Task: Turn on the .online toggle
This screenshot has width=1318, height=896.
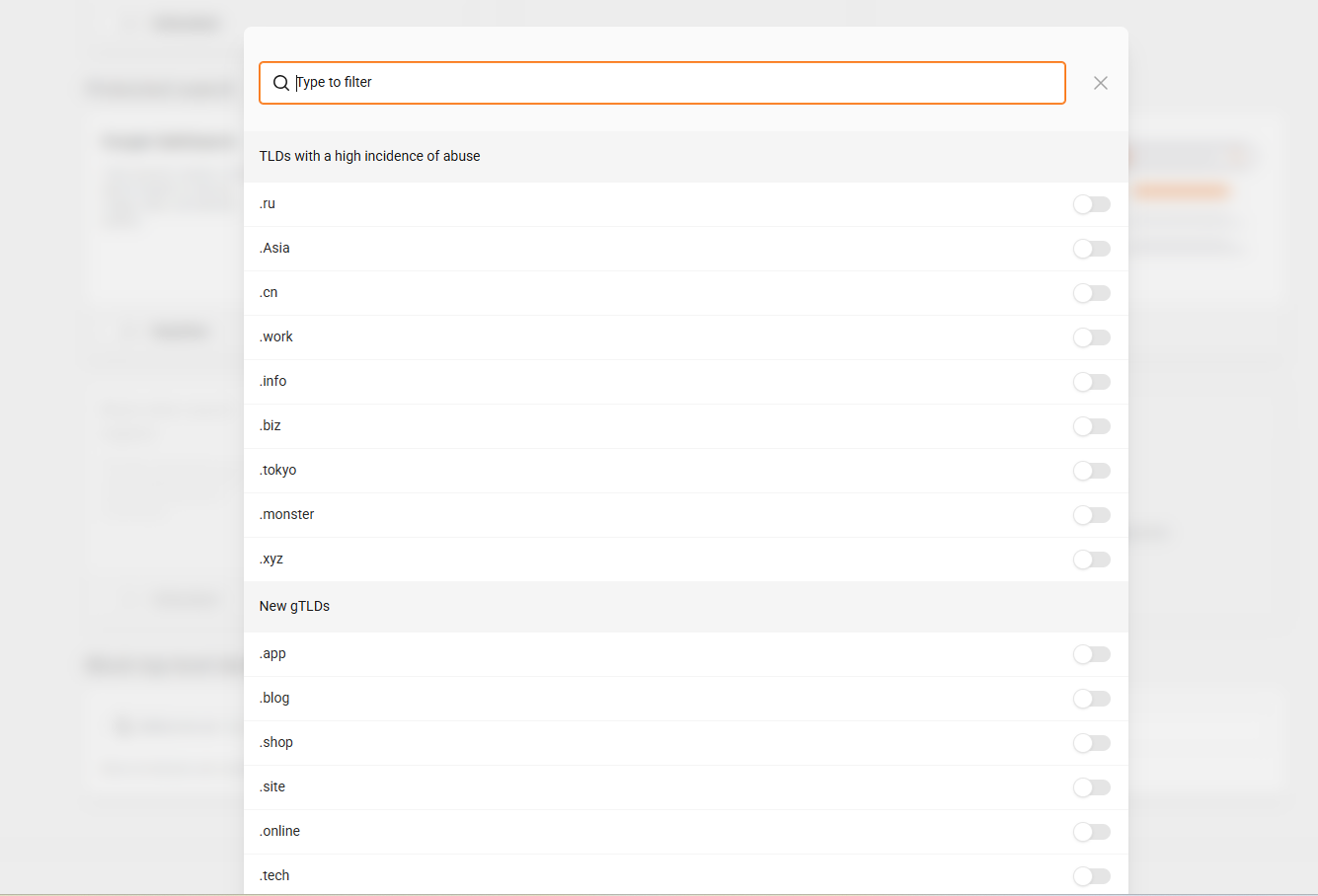Action: coord(1091,832)
